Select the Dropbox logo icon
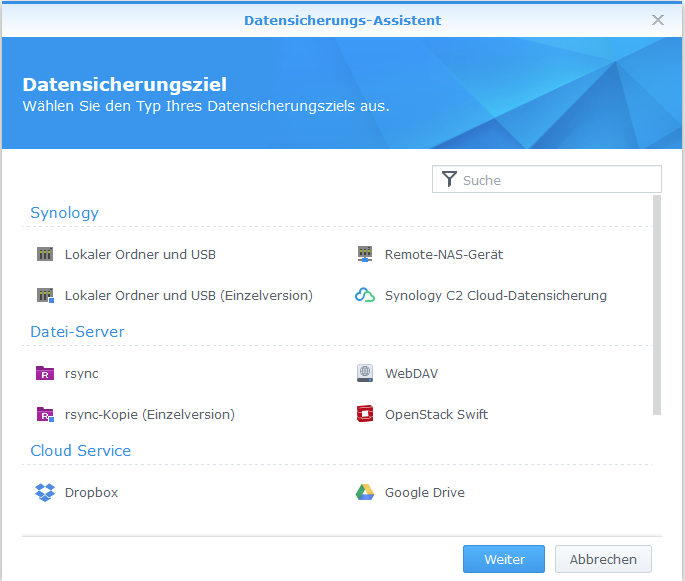 pos(45,492)
